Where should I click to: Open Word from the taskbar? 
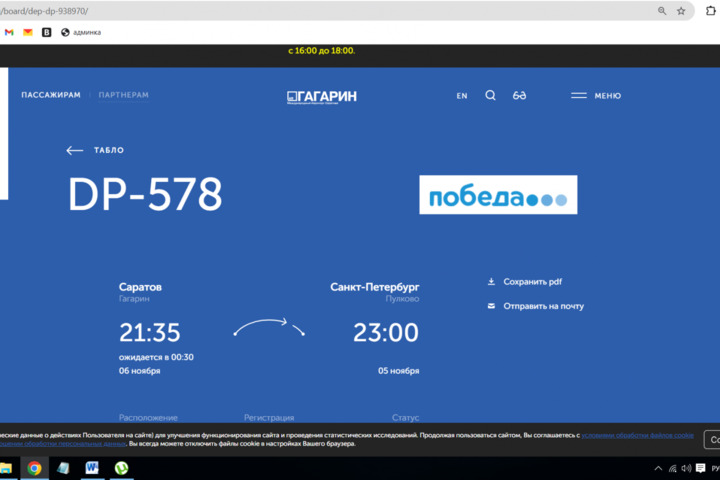(x=92, y=468)
